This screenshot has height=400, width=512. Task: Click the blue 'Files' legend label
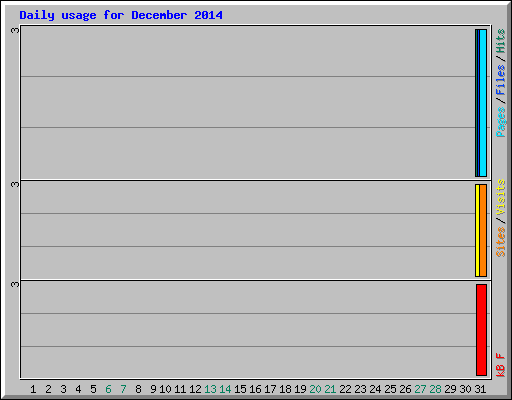501,79
